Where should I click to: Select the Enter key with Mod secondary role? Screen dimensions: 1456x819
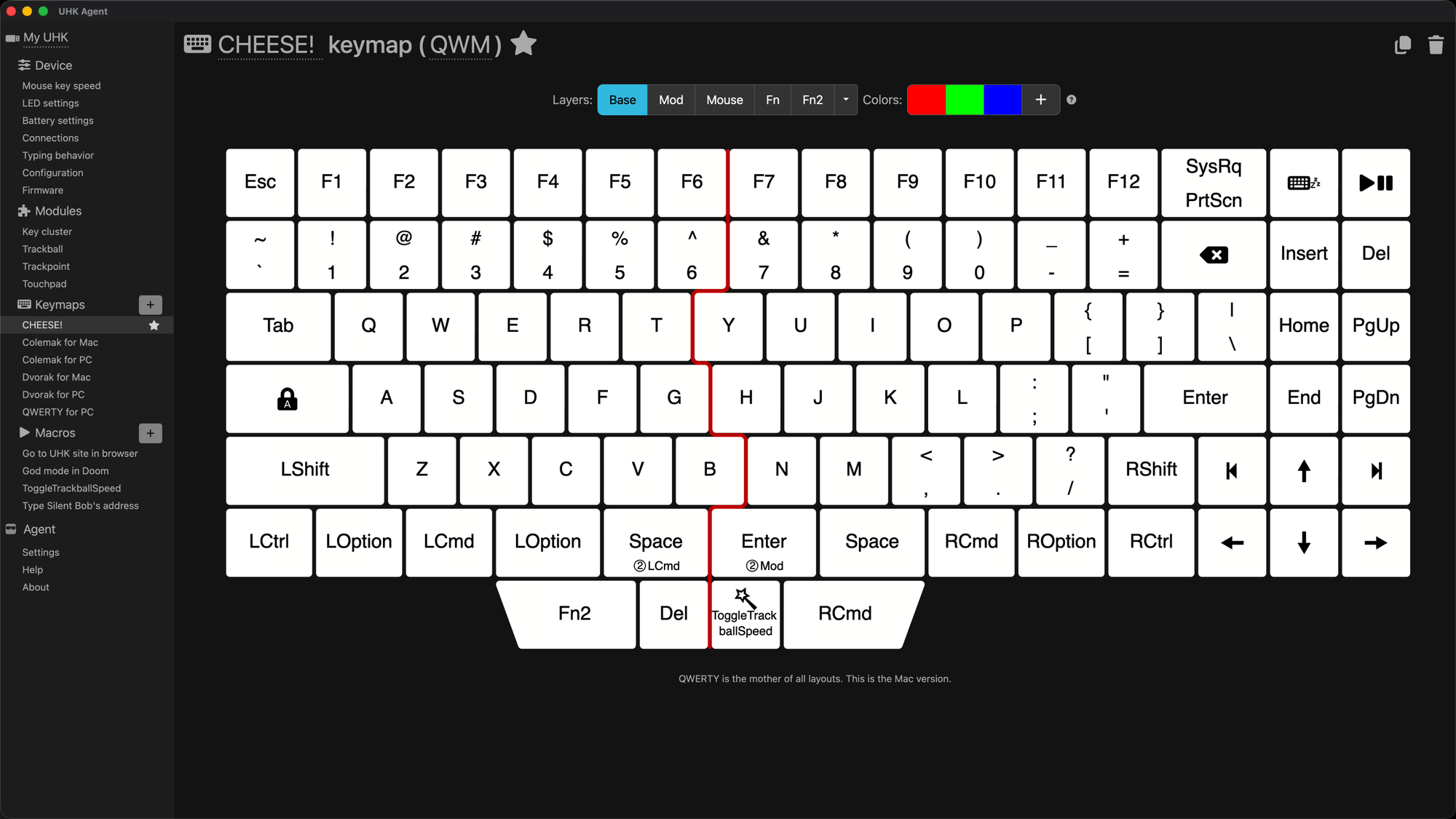764,542
